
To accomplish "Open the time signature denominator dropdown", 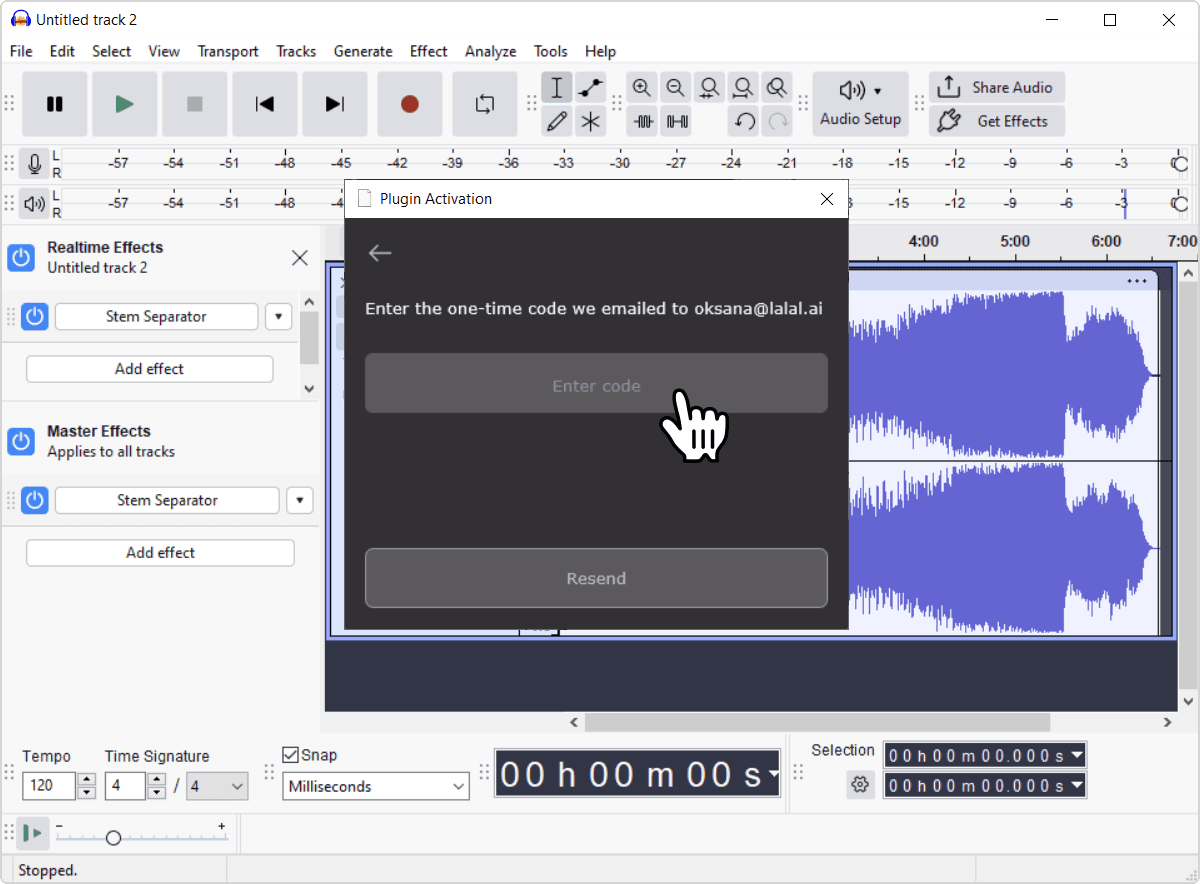I will pos(218,786).
